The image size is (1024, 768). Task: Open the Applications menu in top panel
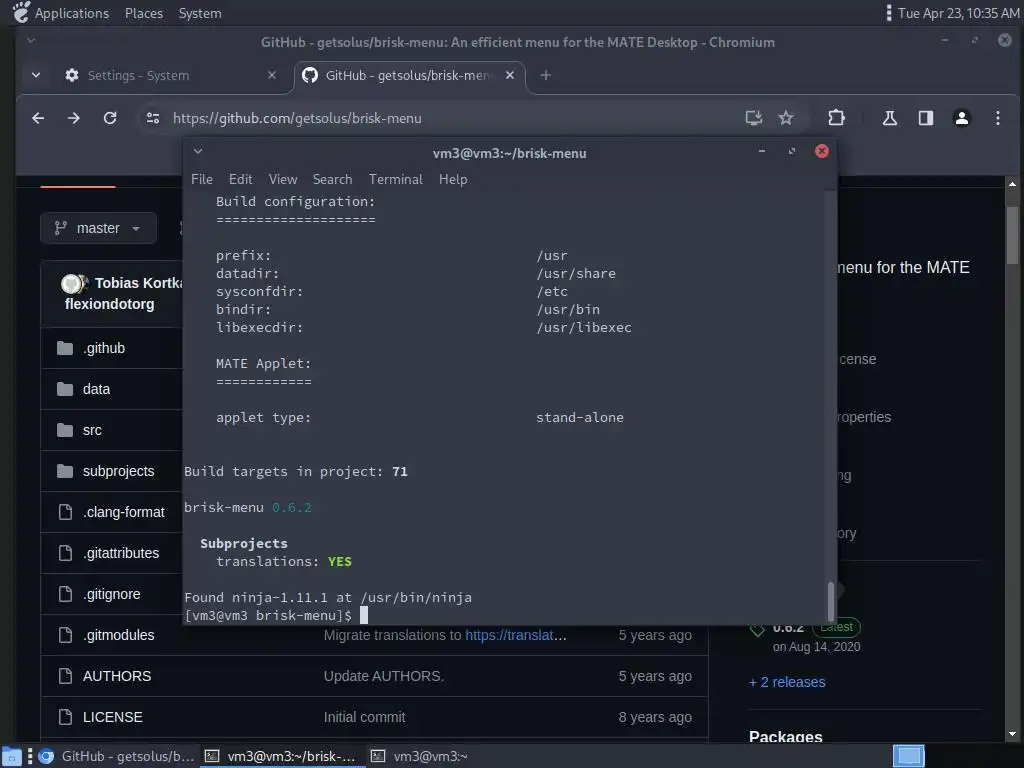point(72,13)
